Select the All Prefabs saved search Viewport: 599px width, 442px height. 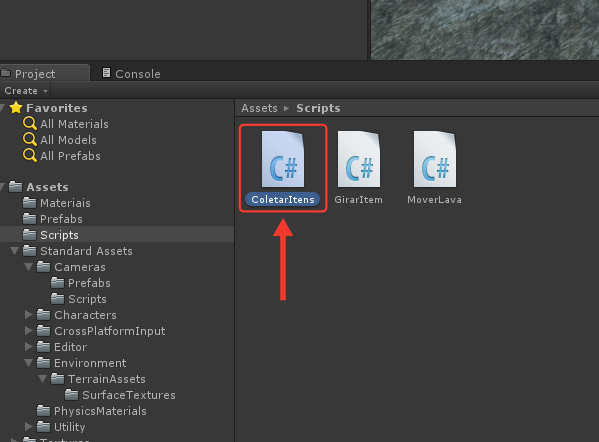70,156
